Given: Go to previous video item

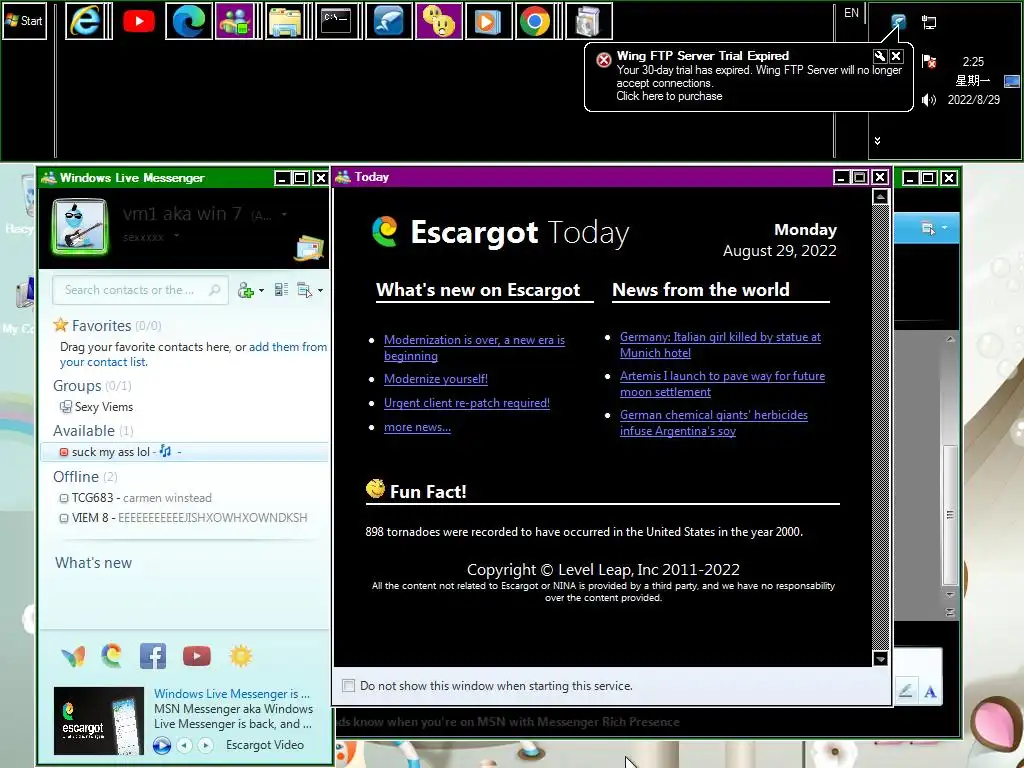Looking at the screenshot, I should pyautogui.click(x=185, y=745).
